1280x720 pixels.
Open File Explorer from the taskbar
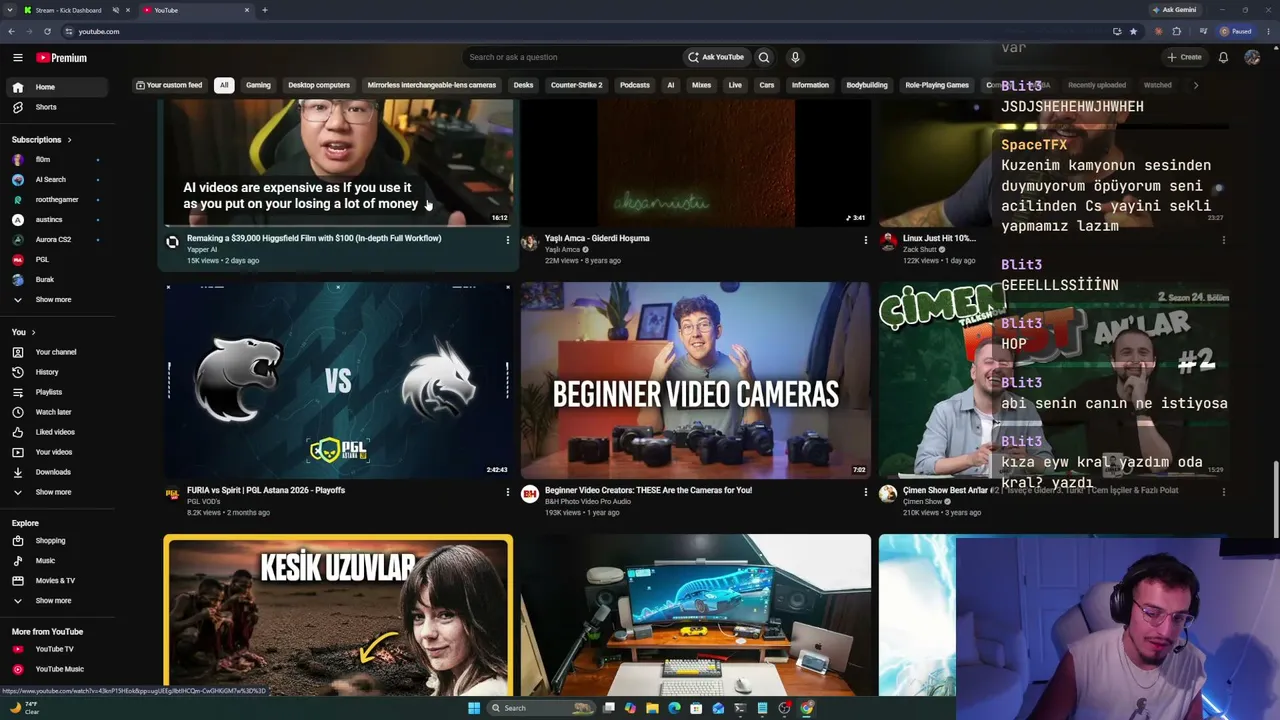652,708
